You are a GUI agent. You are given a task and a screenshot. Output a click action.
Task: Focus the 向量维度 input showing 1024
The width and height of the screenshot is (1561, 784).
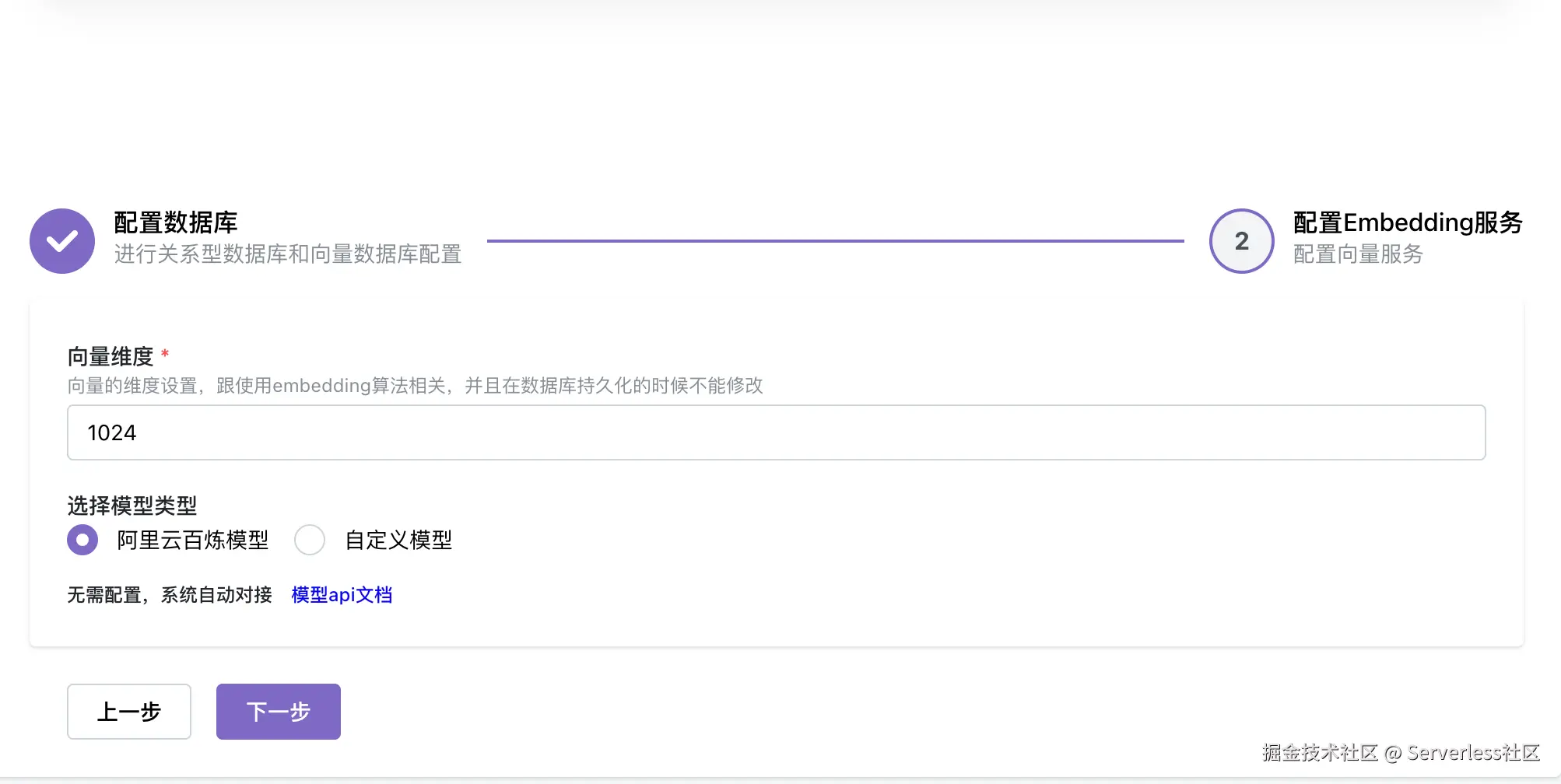(776, 432)
